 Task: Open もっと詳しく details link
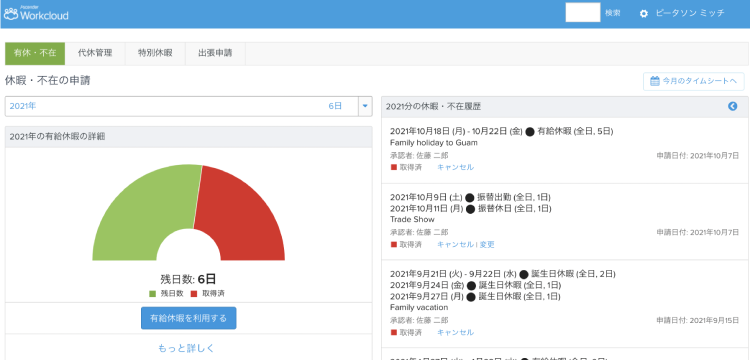pos(187,348)
